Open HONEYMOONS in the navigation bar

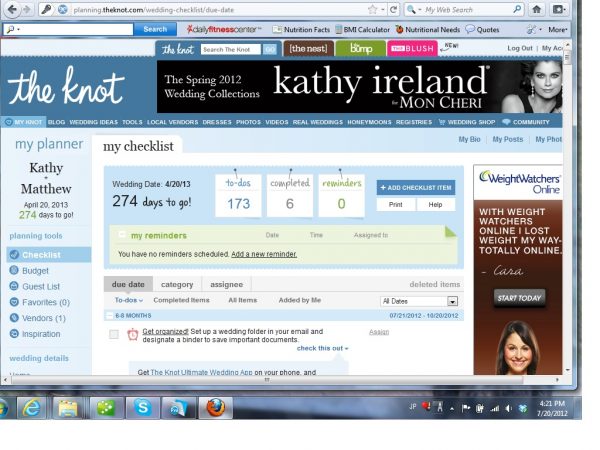[x=369, y=122]
